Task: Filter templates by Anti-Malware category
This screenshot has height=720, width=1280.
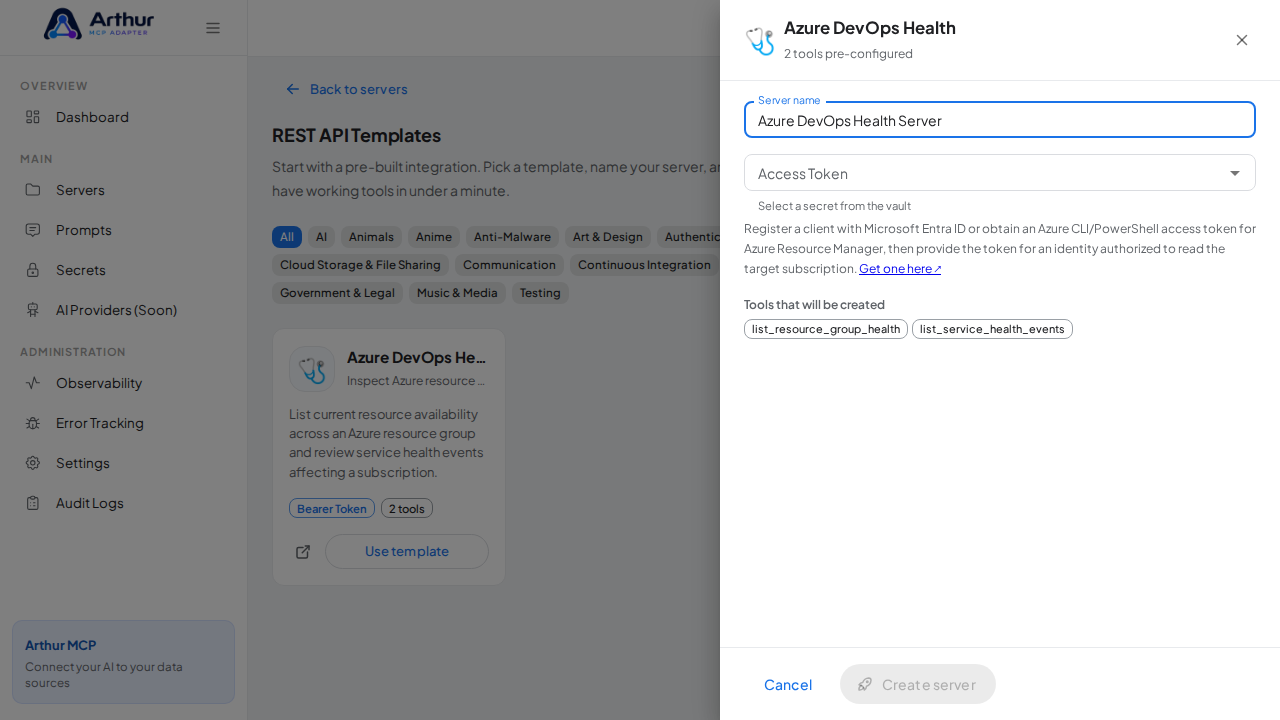Action: (512, 237)
